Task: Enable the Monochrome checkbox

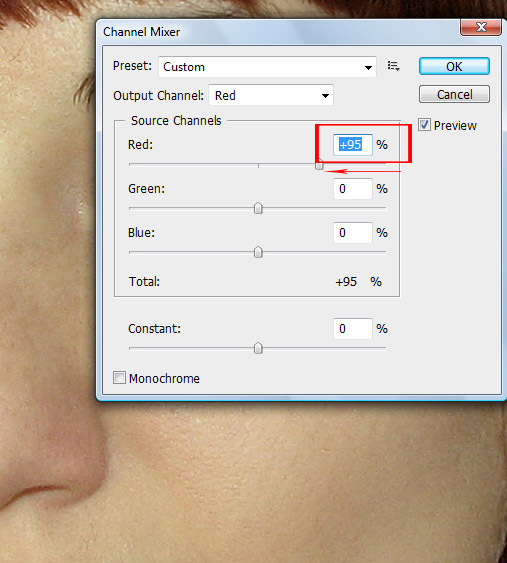Action: click(119, 378)
